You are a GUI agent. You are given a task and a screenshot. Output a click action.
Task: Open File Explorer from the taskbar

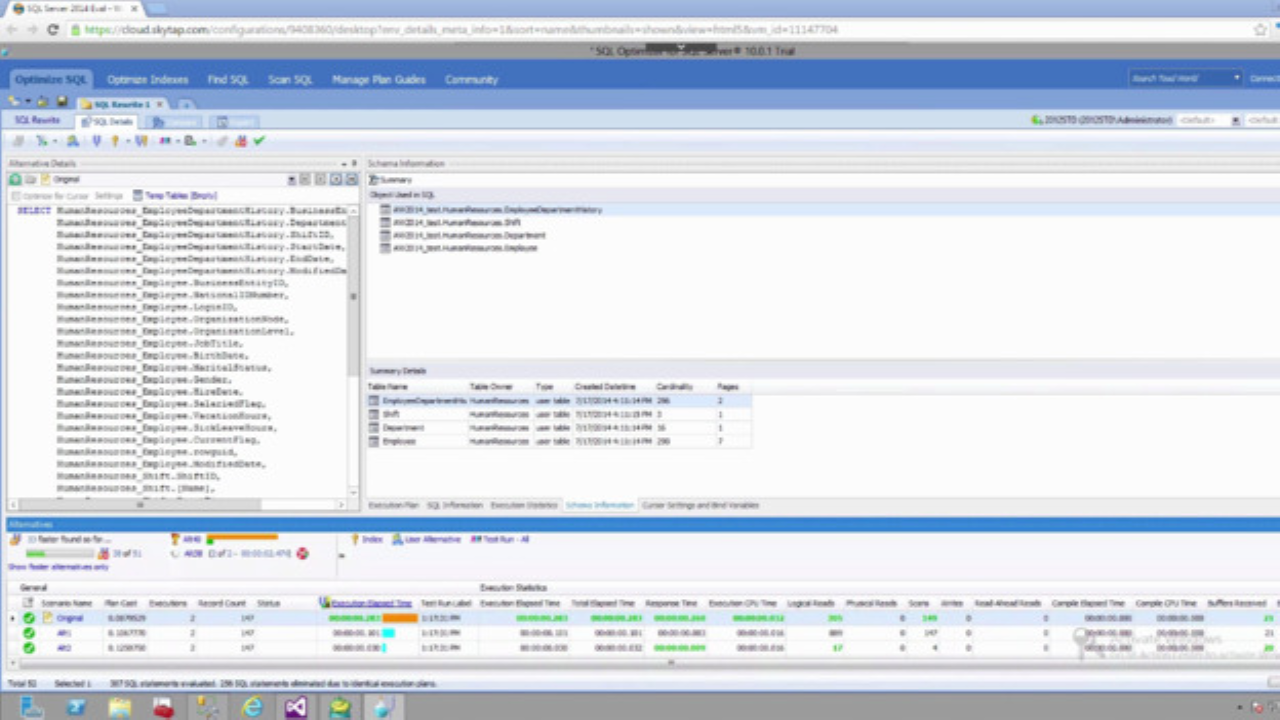click(x=120, y=708)
